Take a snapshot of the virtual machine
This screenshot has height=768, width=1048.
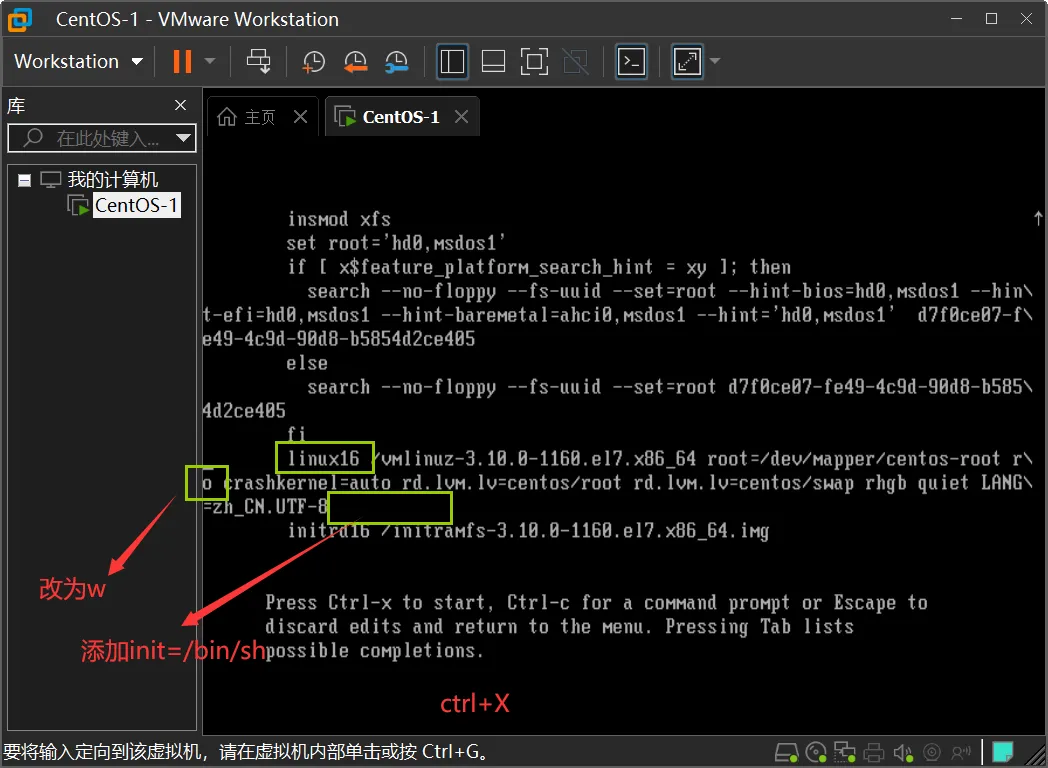point(313,61)
